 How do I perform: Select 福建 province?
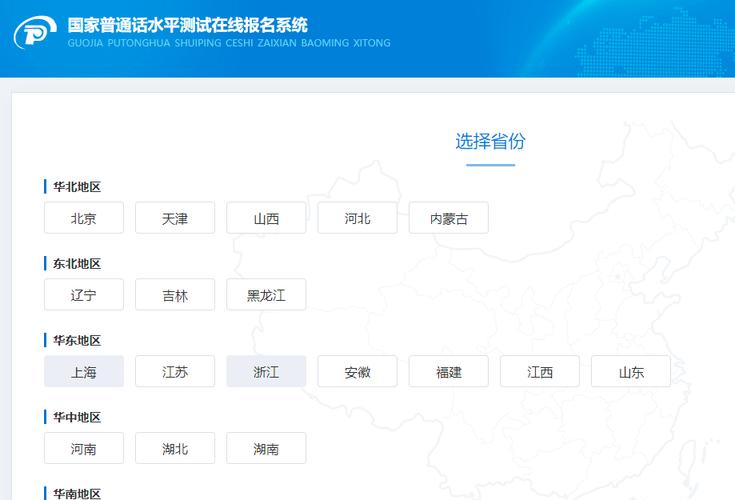coord(449,372)
